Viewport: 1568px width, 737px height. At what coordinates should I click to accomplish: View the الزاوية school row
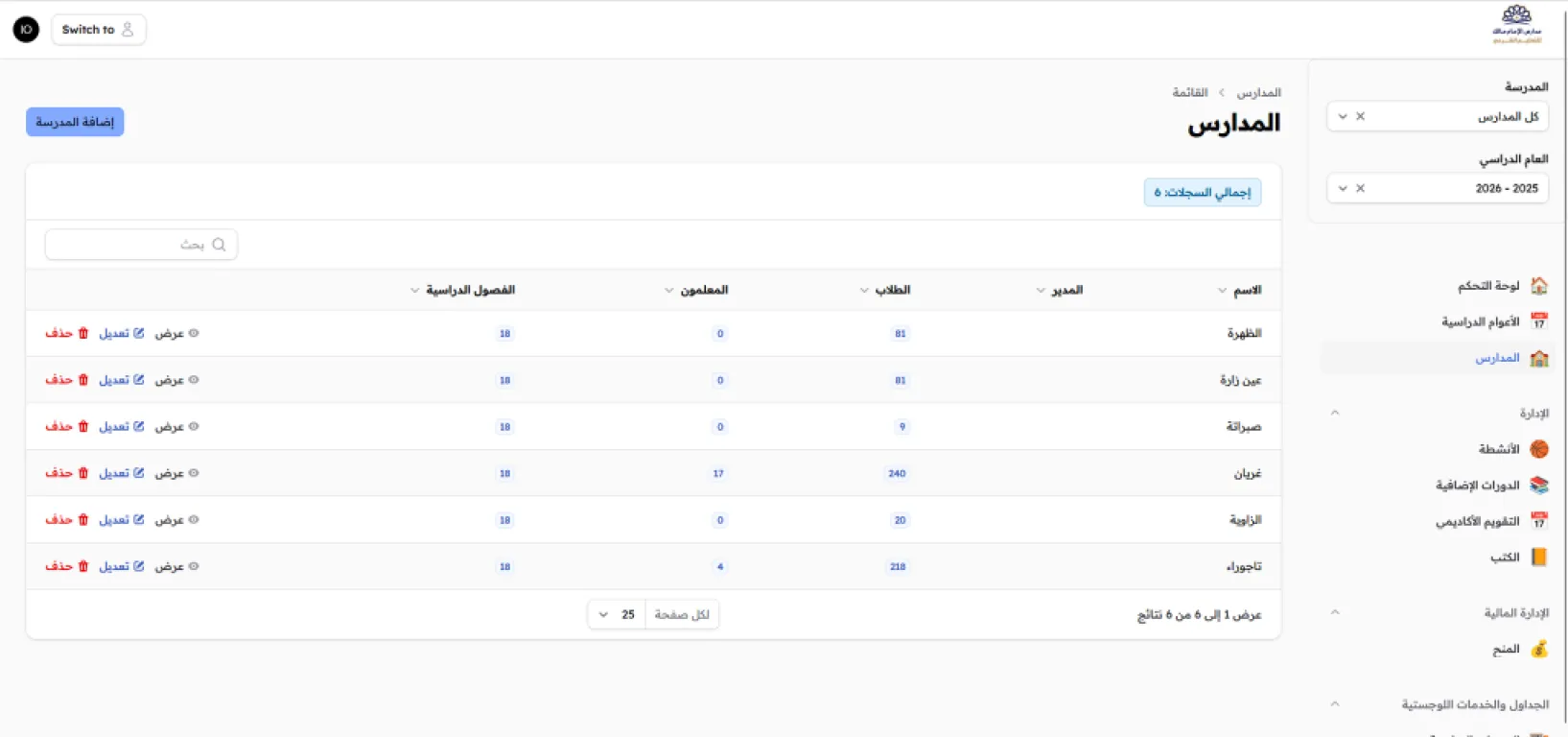[176, 520]
